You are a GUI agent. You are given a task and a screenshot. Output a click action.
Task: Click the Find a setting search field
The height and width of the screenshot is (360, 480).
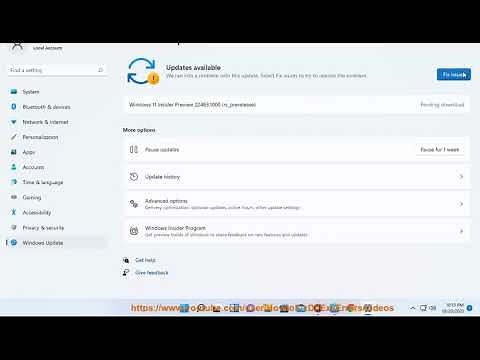pyautogui.click(x=57, y=70)
